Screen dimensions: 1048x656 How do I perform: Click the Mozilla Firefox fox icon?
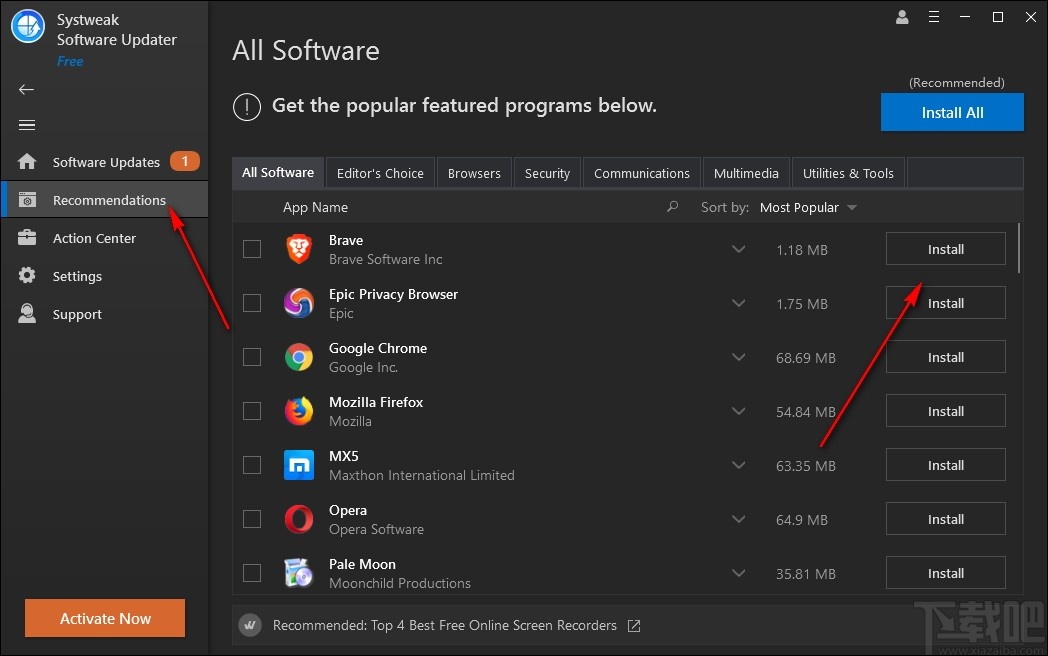pos(299,411)
